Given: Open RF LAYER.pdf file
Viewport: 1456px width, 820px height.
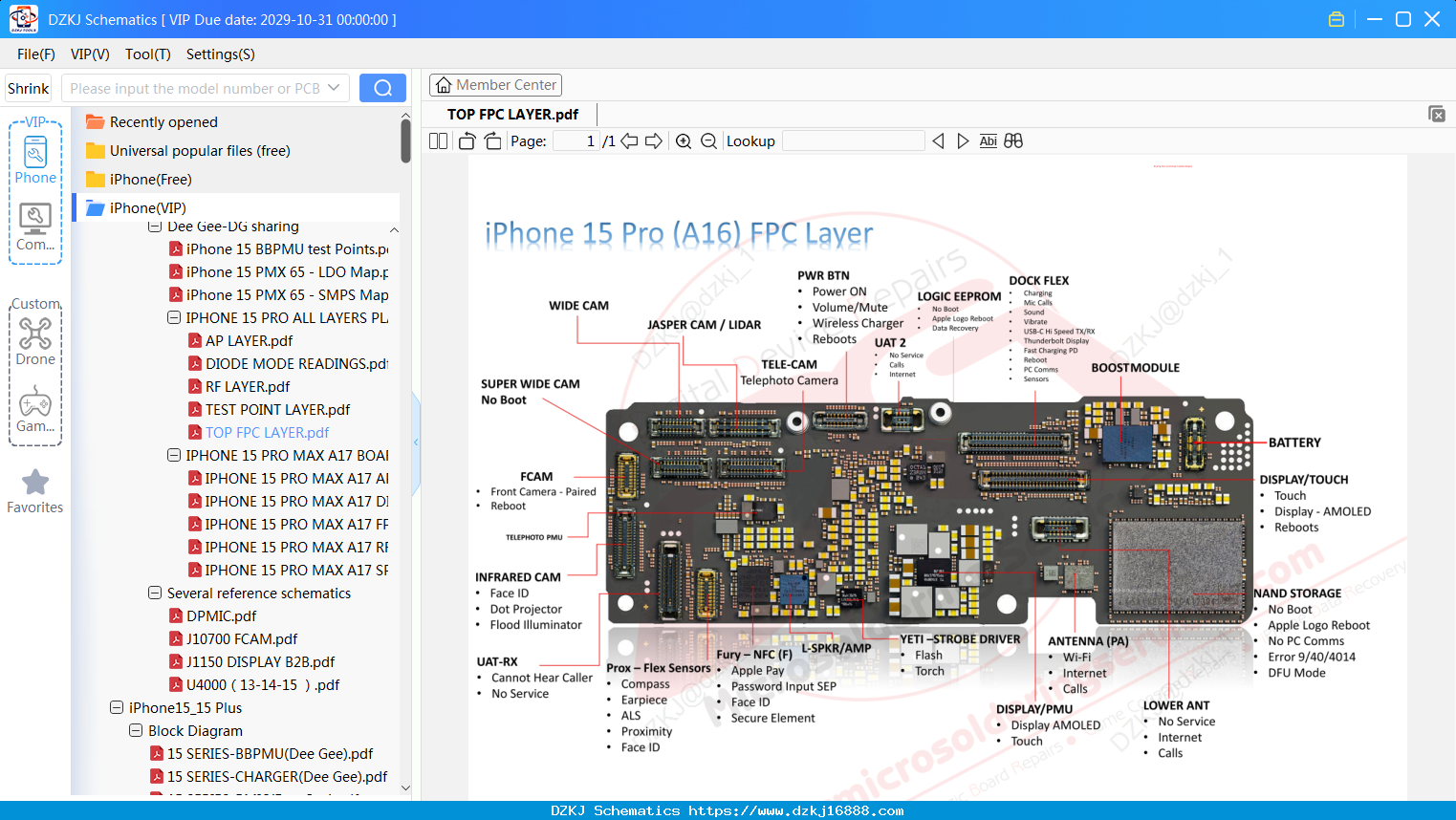Looking at the screenshot, I should tap(248, 386).
